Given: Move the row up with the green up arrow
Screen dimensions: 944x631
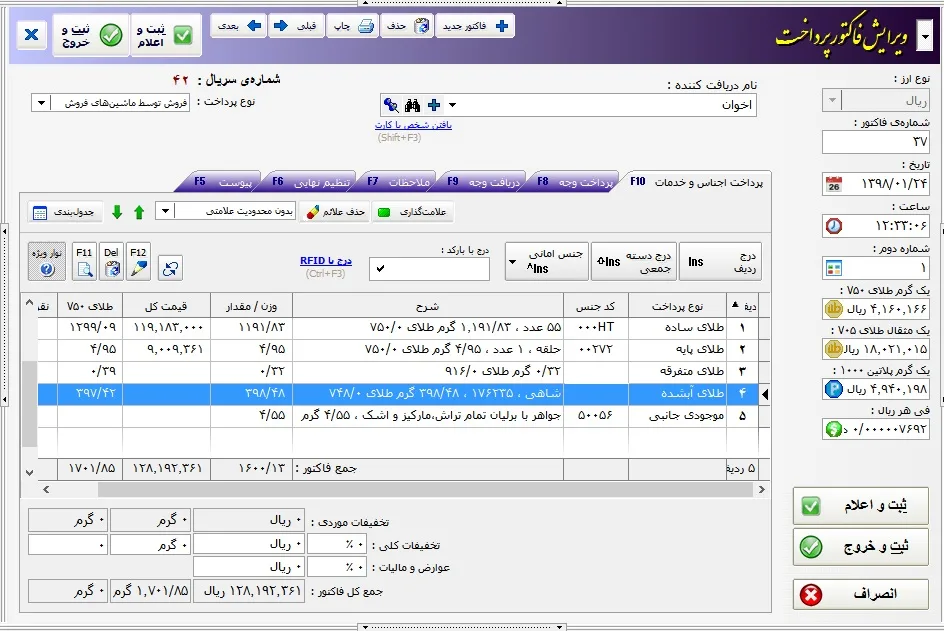Looking at the screenshot, I should [x=139, y=212].
